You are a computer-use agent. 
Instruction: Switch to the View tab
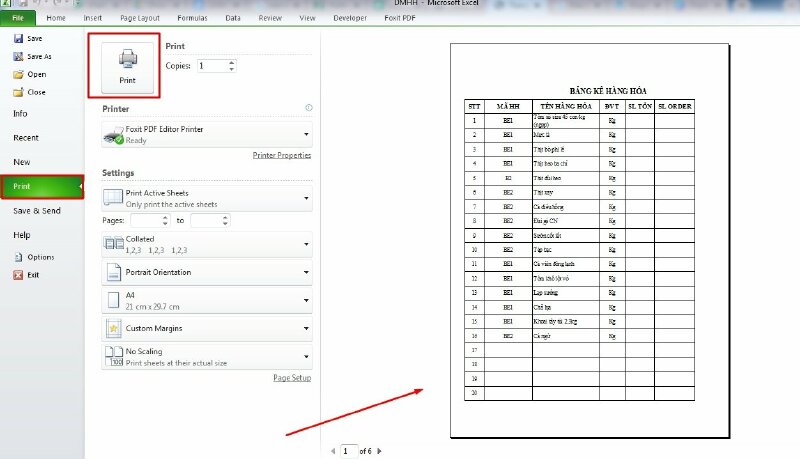click(x=307, y=18)
